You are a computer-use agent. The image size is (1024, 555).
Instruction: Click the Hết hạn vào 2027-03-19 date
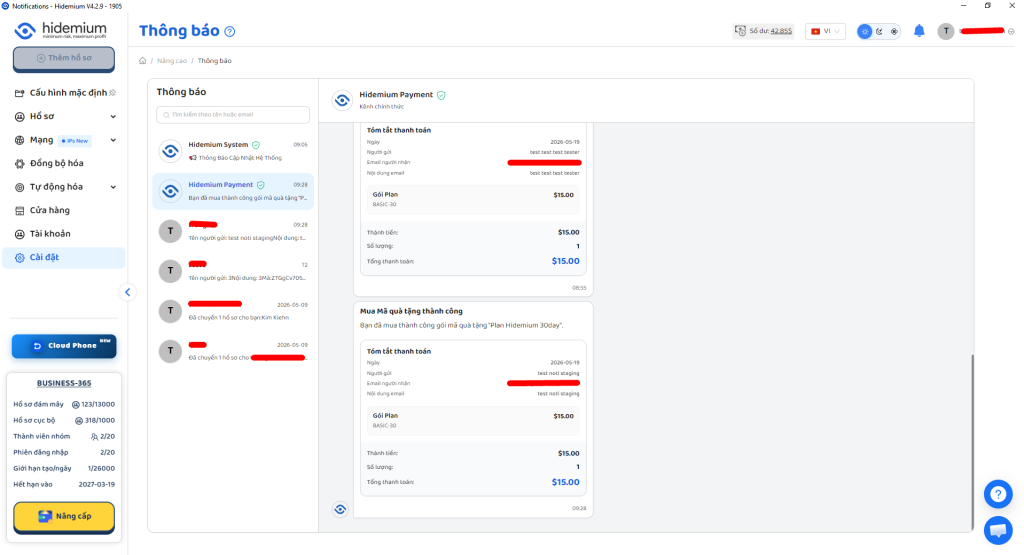pos(97,484)
